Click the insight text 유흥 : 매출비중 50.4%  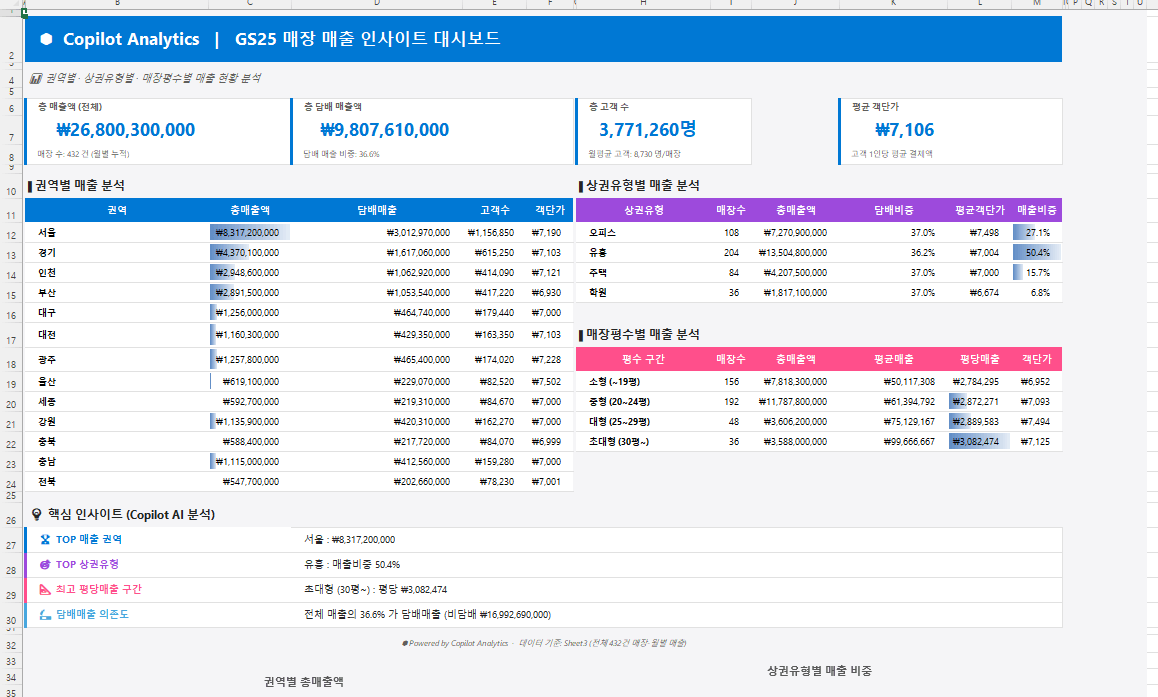click(x=352, y=565)
